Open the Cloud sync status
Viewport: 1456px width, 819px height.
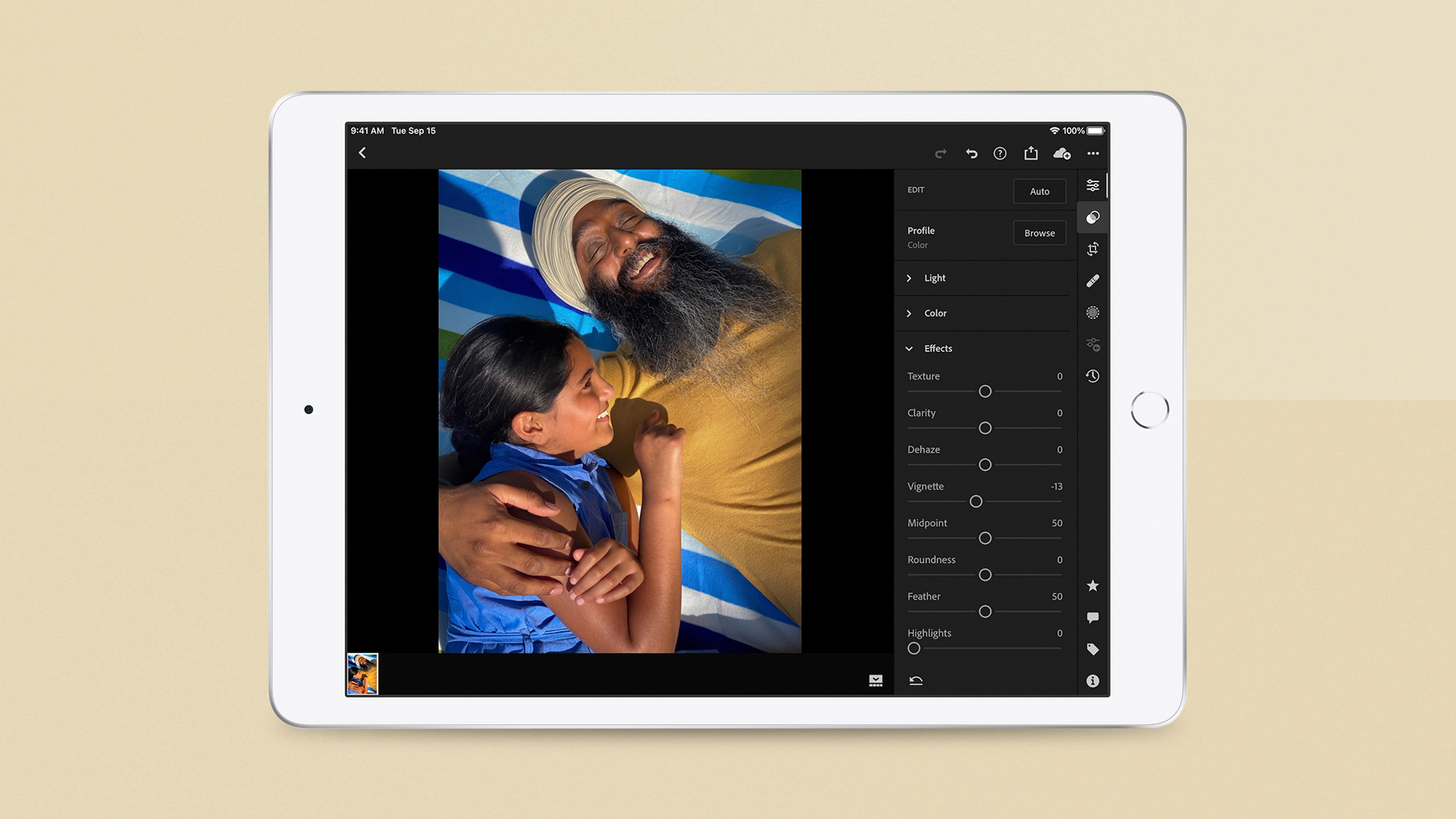(x=1062, y=152)
